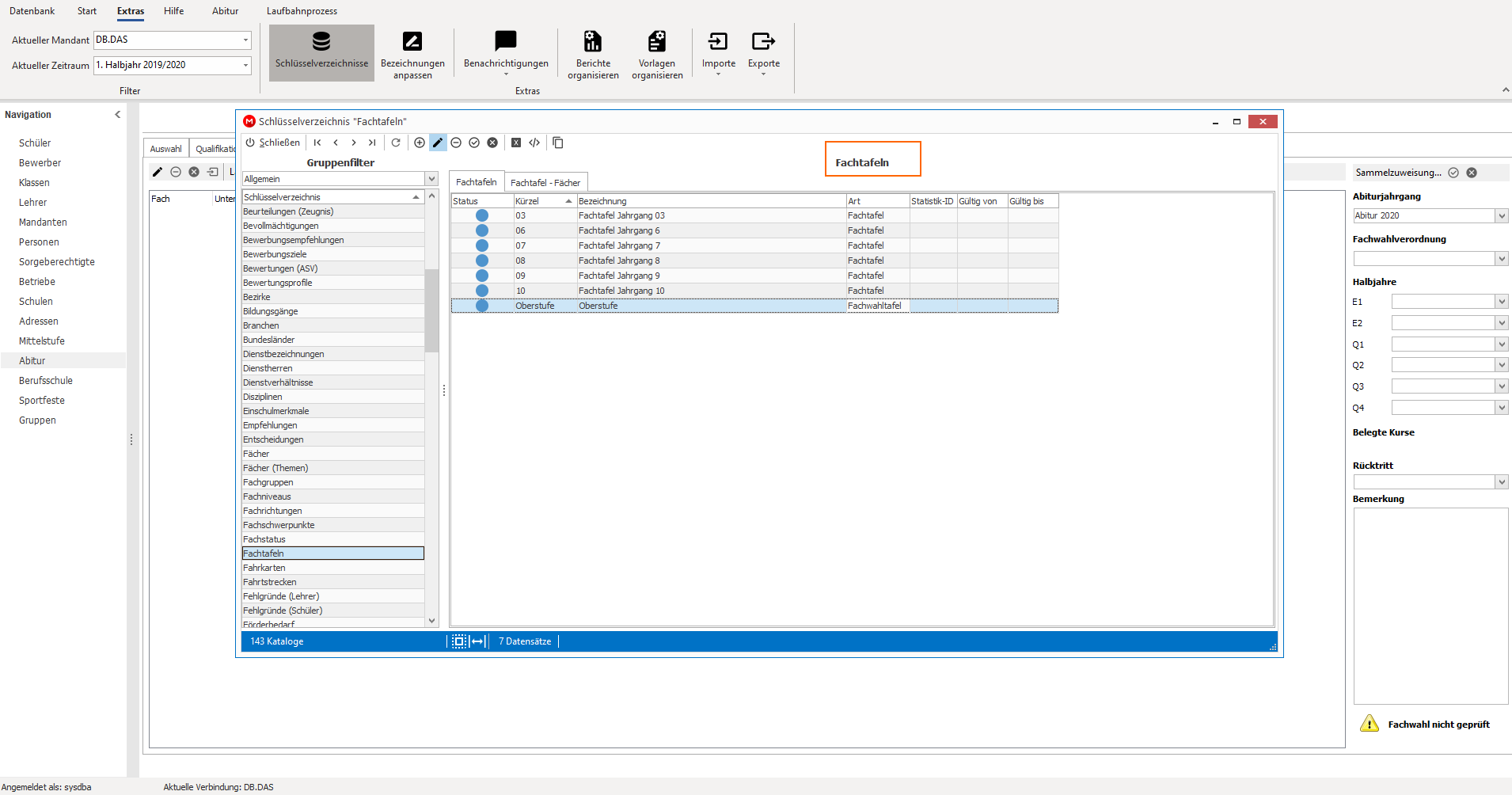The height and width of the screenshot is (795, 1512).
Task: Toggle status circle of Fachtafel Jahrgang 03
Action: coord(482,215)
